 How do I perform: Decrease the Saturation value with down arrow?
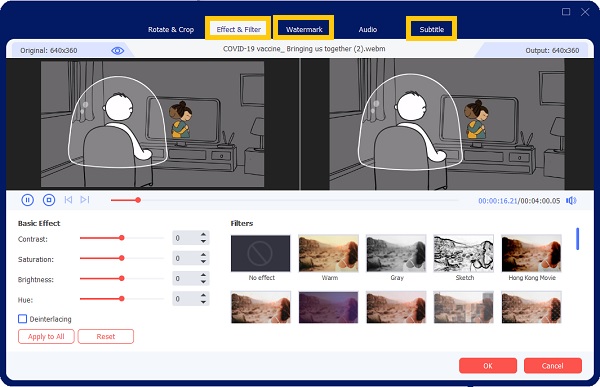point(204,262)
